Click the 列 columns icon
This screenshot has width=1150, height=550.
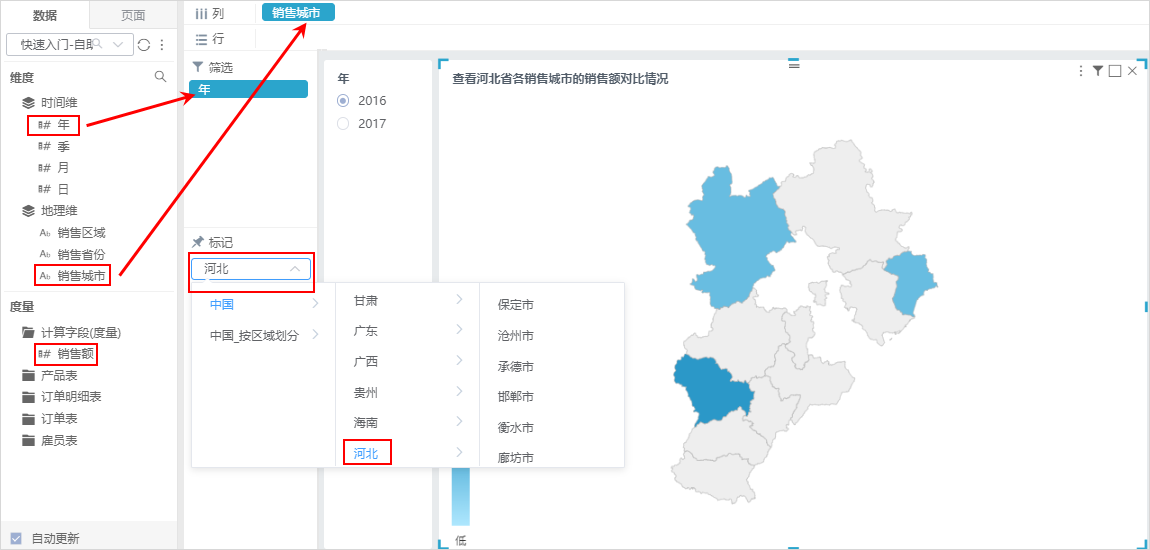click(200, 13)
